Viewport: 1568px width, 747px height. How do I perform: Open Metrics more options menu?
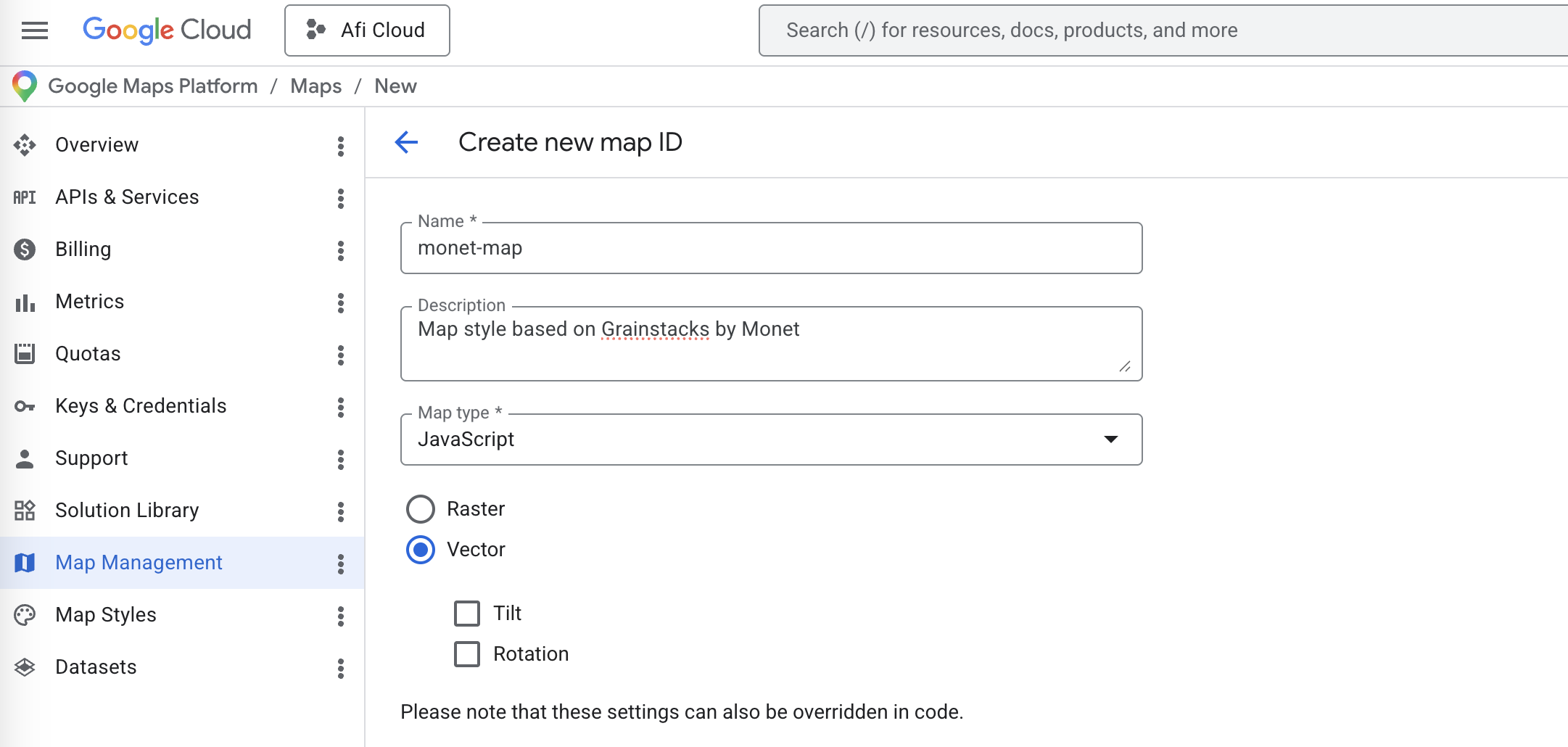pos(340,302)
